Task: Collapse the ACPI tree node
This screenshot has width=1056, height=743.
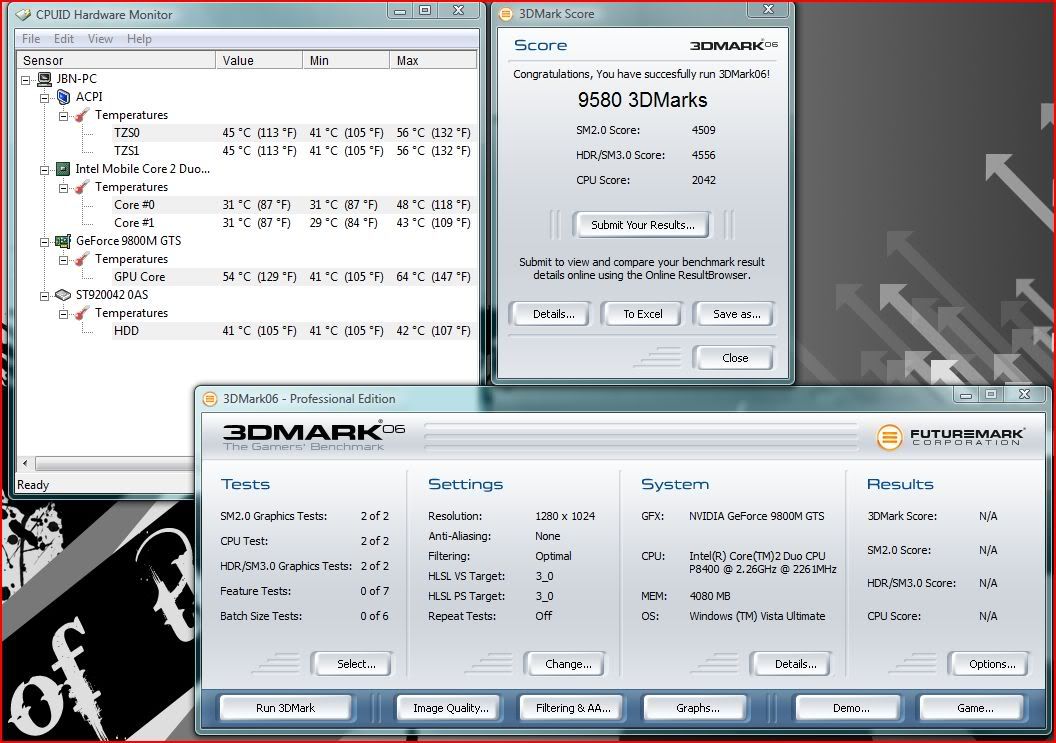Action: (44, 98)
